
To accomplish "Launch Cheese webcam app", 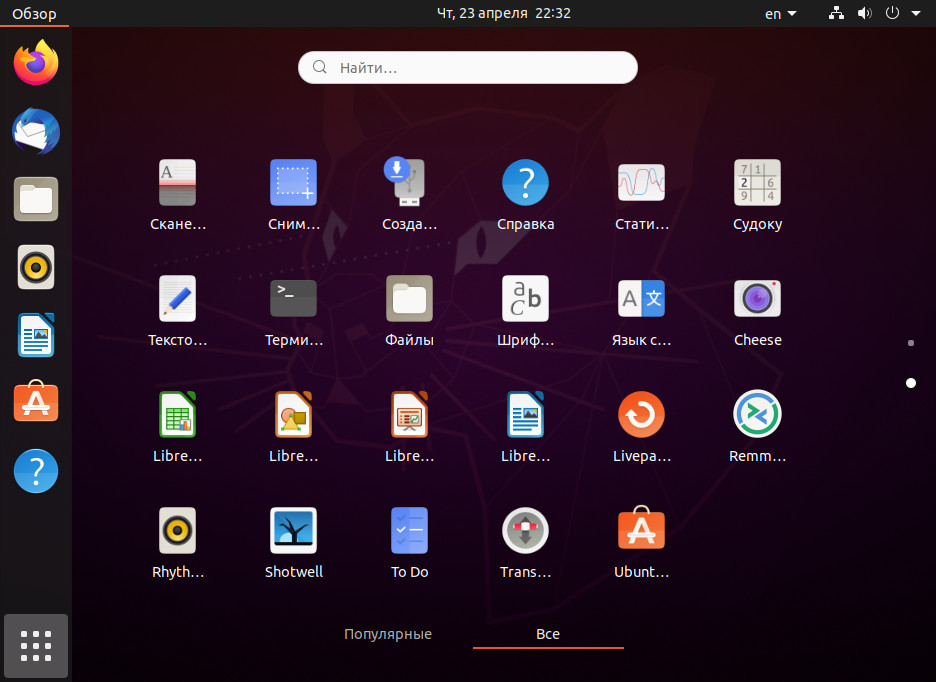I will click(758, 299).
